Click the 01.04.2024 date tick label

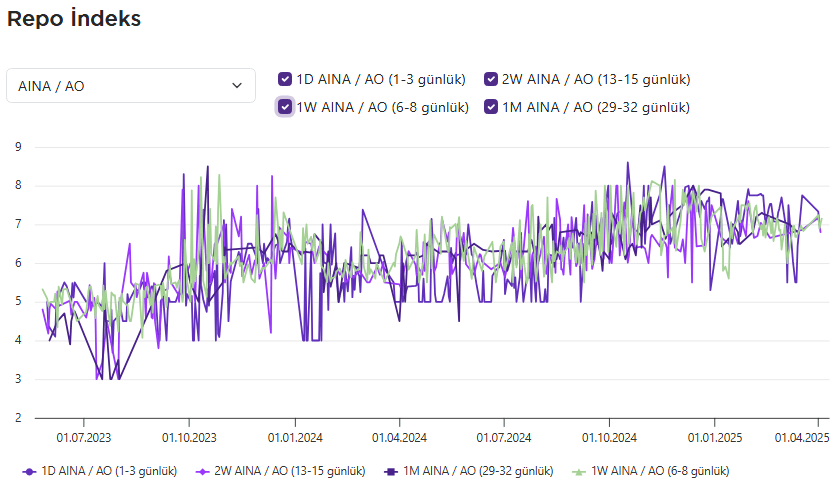399,437
